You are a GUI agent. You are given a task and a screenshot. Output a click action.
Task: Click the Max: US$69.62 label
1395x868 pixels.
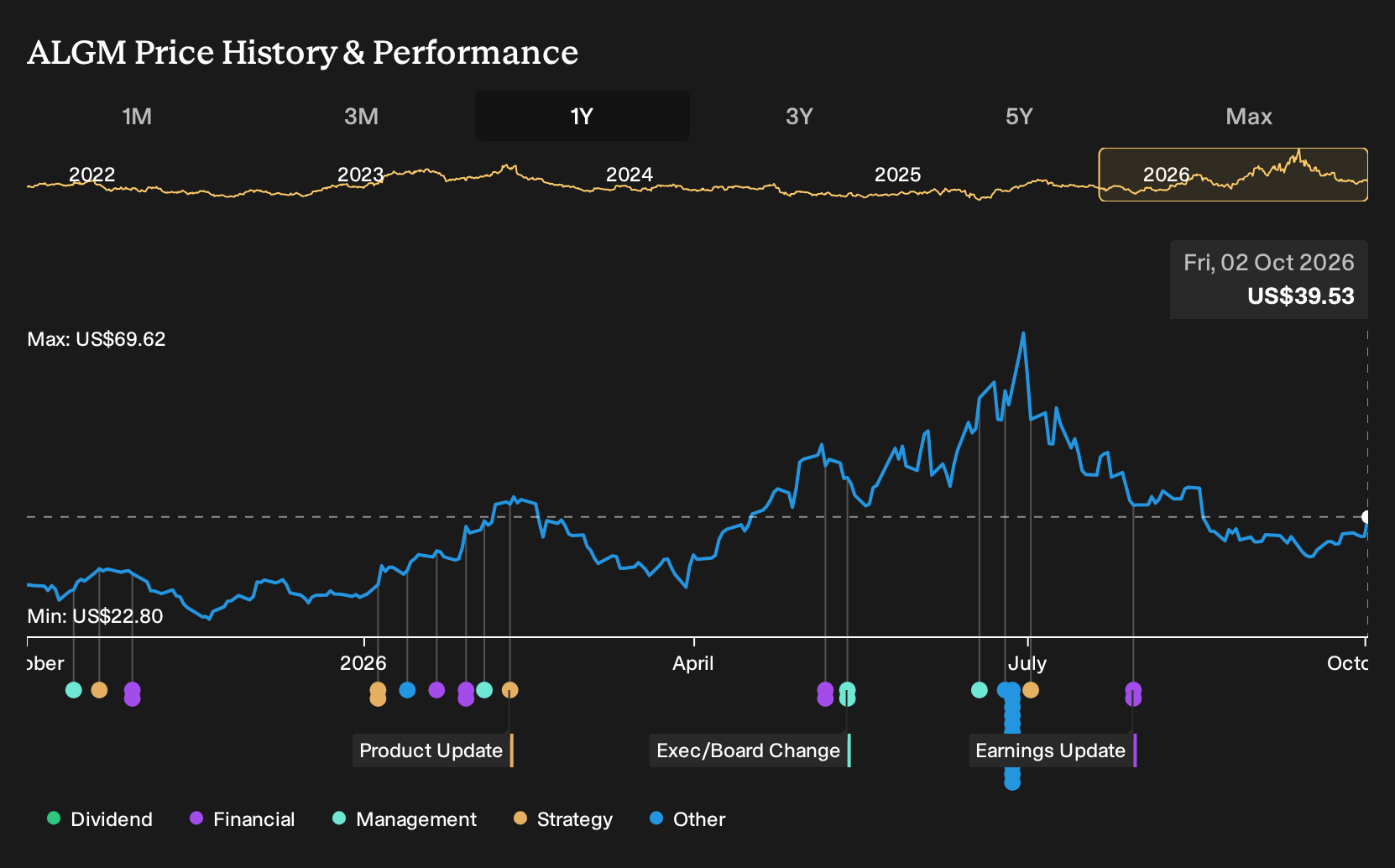(x=97, y=339)
